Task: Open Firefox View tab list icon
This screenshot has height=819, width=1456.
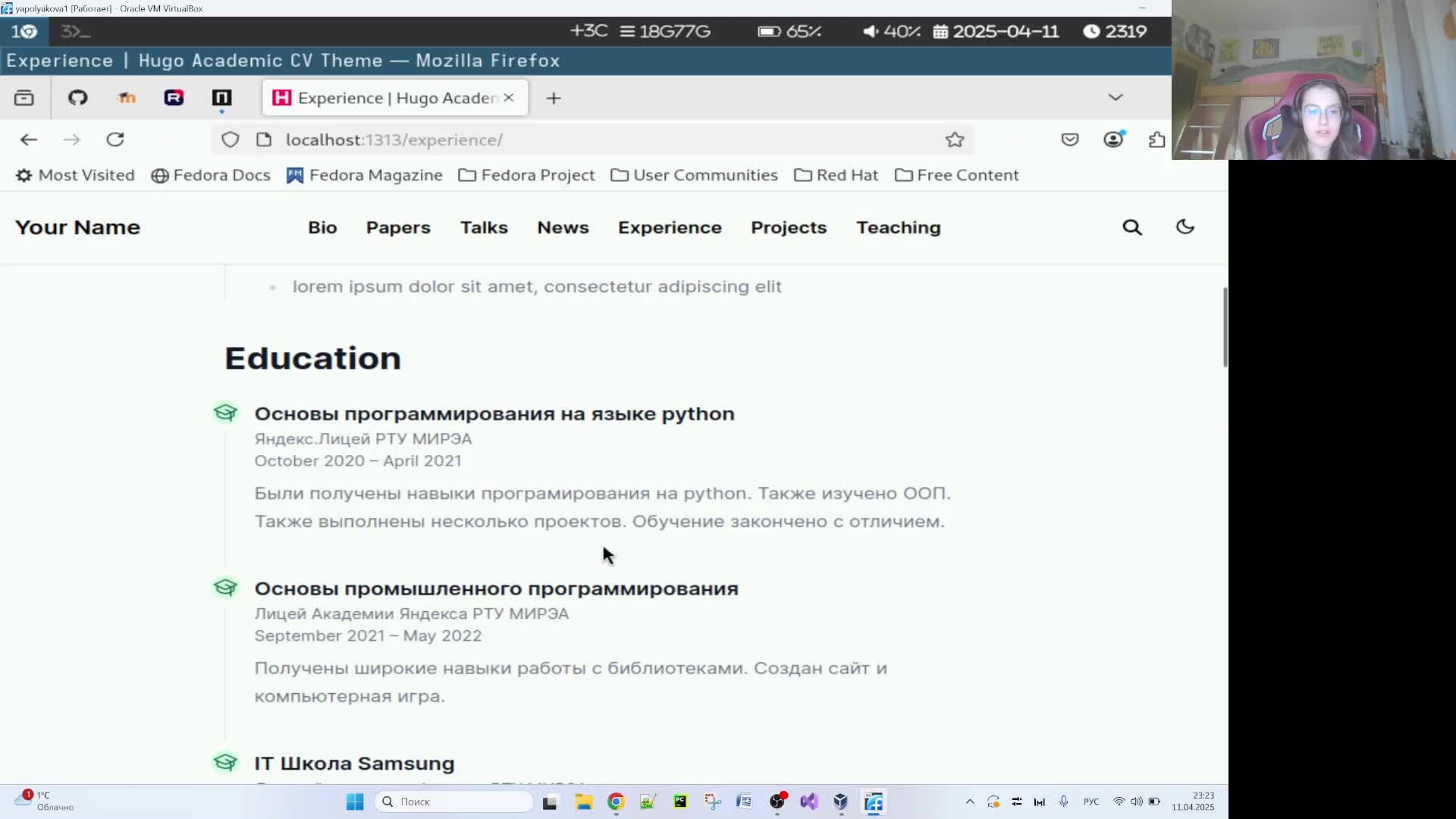Action: (x=24, y=98)
